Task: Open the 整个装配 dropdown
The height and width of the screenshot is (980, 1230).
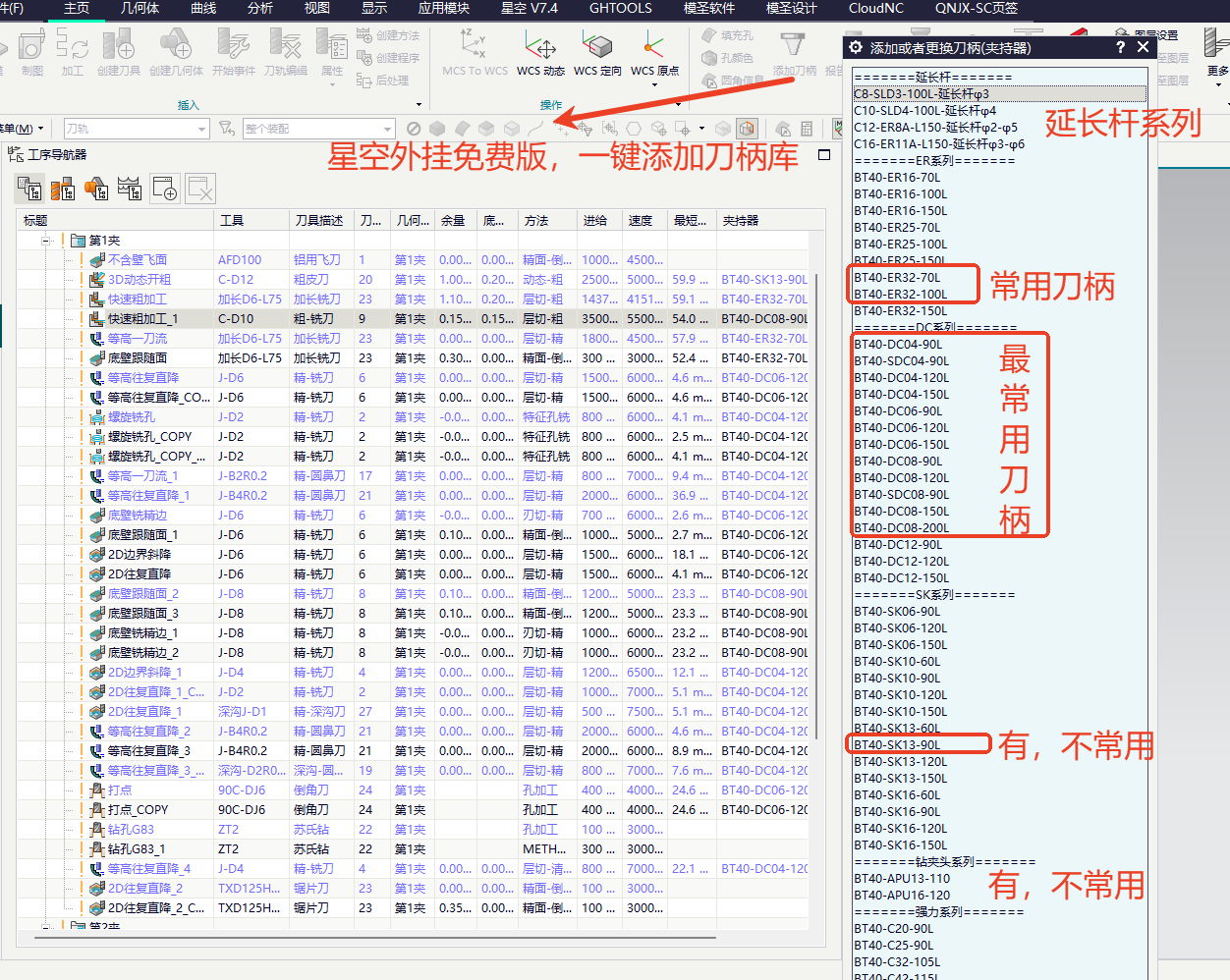Action: pyautogui.click(x=387, y=129)
